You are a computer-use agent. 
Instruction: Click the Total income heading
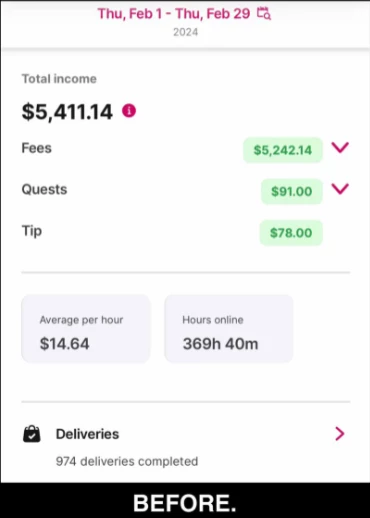59,79
